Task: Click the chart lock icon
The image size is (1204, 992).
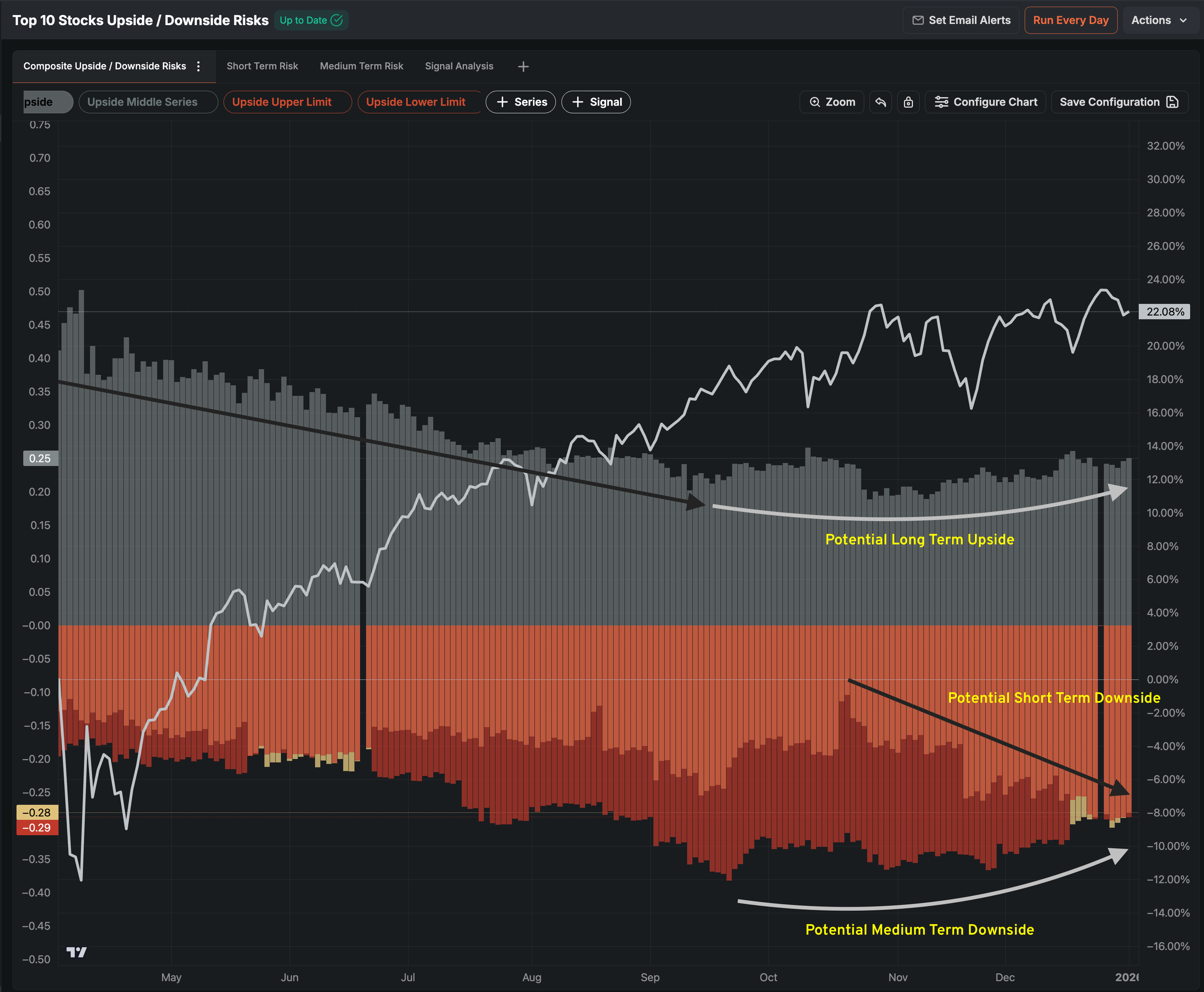Action: pyautogui.click(x=908, y=102)
